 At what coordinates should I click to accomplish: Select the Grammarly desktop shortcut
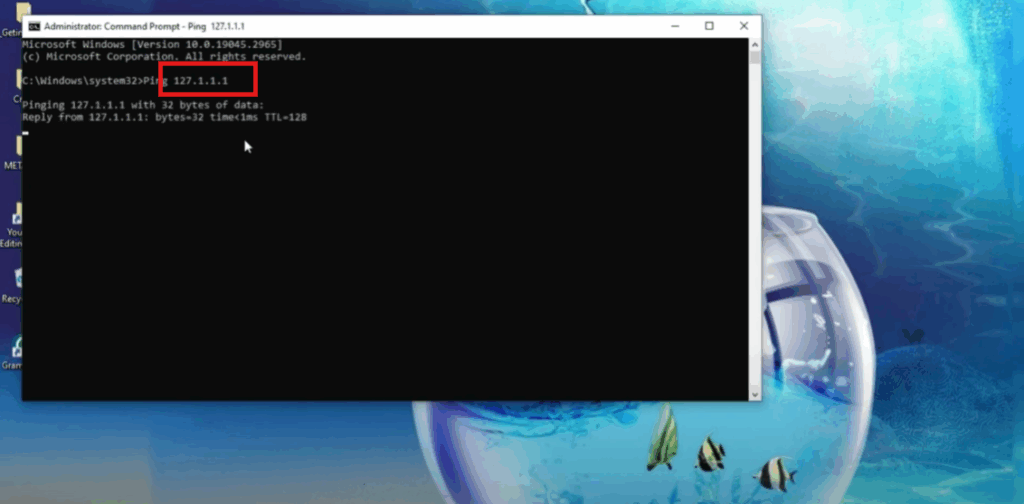13,349
